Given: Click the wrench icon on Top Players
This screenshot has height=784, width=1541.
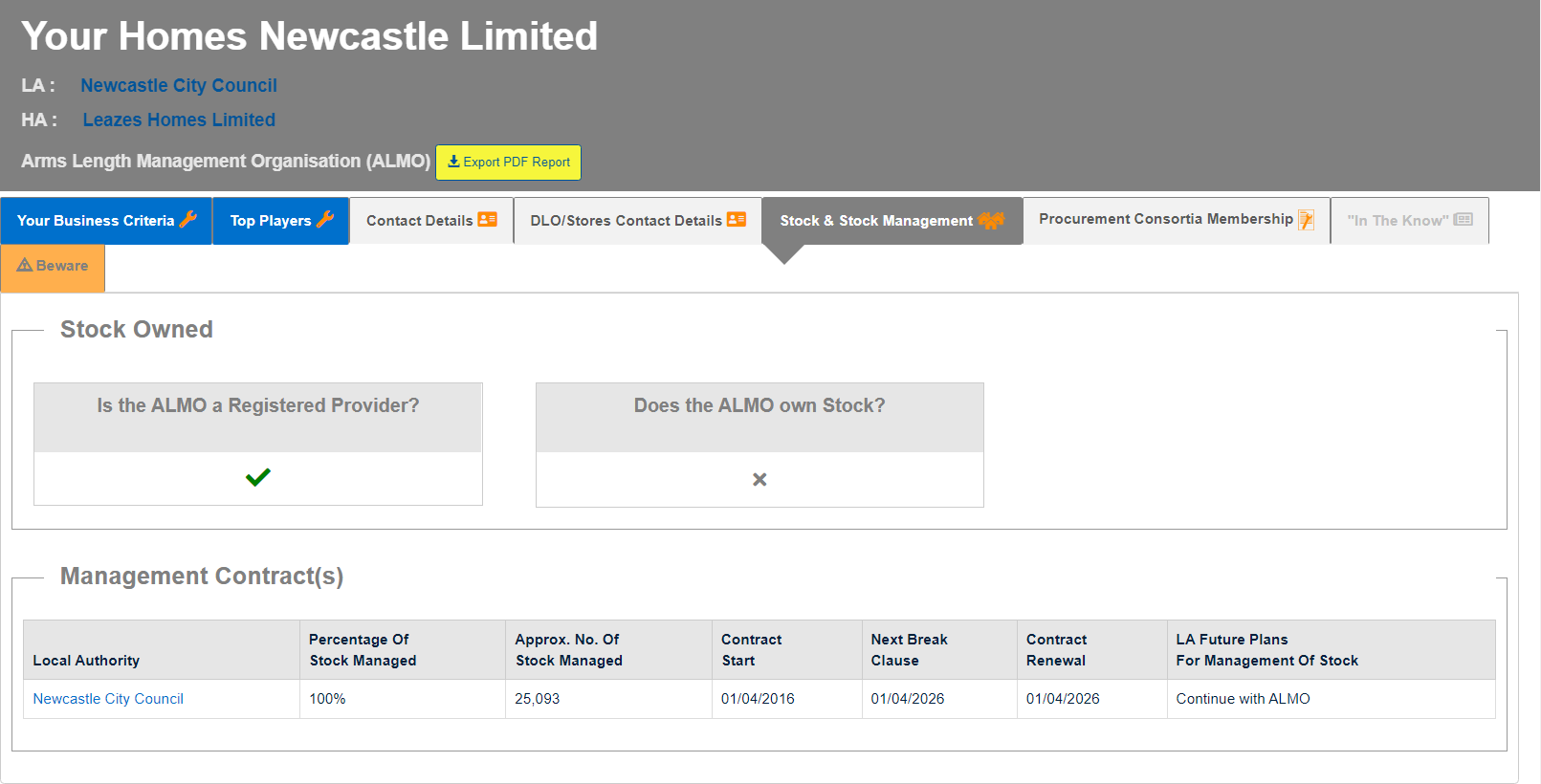Looking at the screenshot, I should click(325, 219).
